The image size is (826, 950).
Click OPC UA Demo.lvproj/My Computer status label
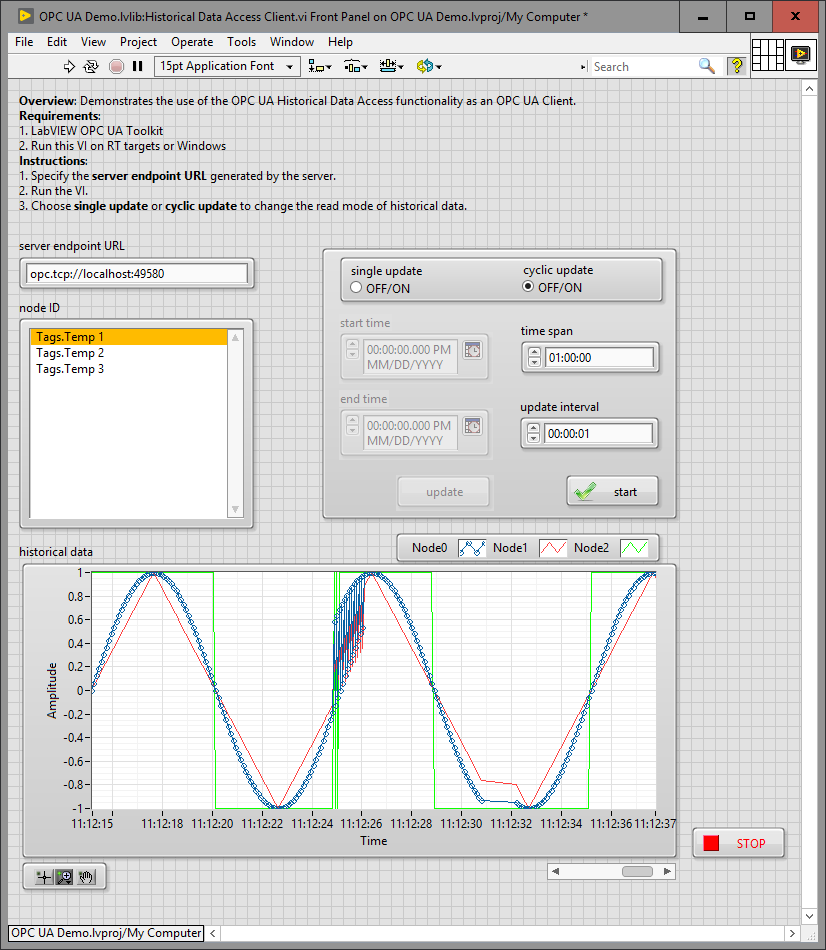(106, 933)
